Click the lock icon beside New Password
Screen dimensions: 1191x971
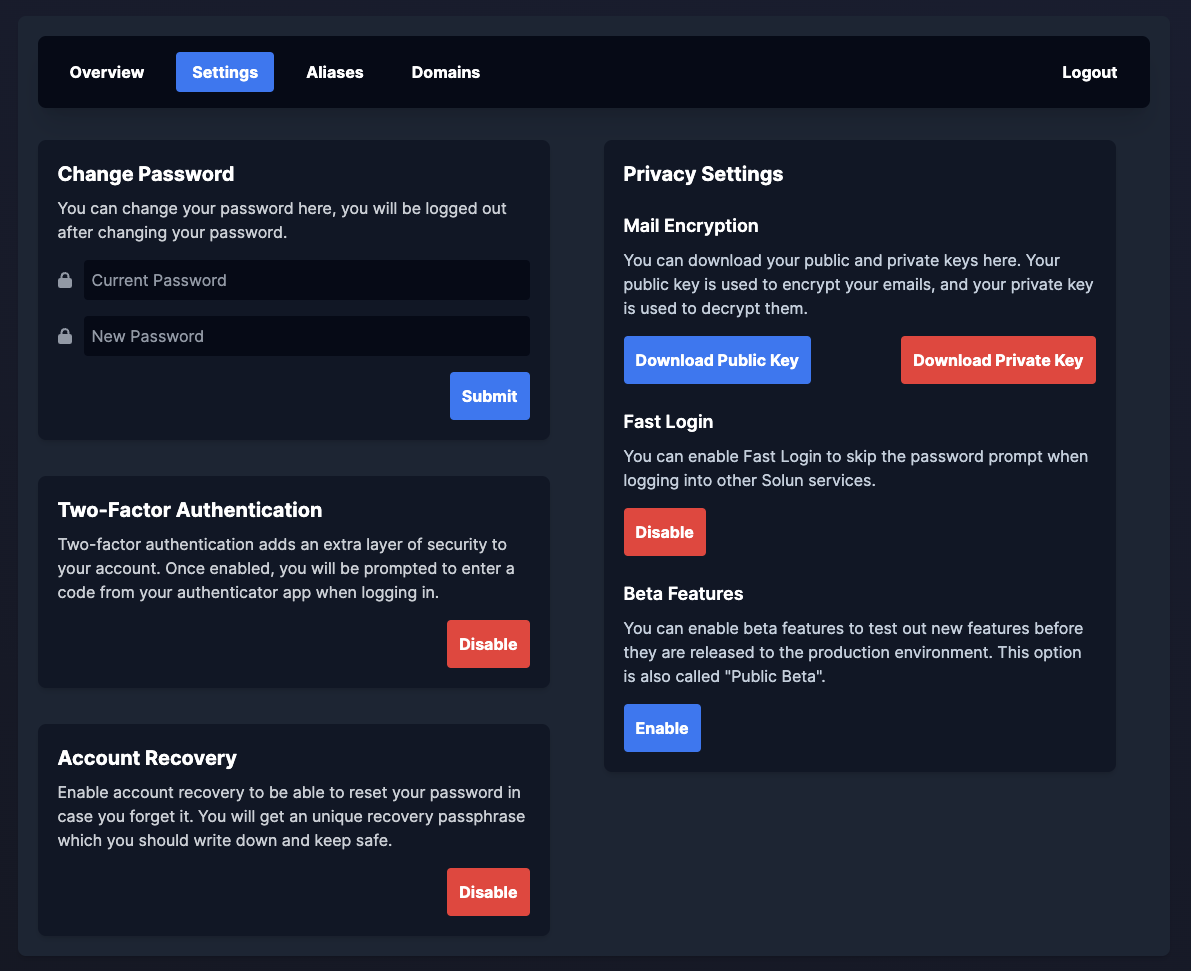click(x=65, y=337)
